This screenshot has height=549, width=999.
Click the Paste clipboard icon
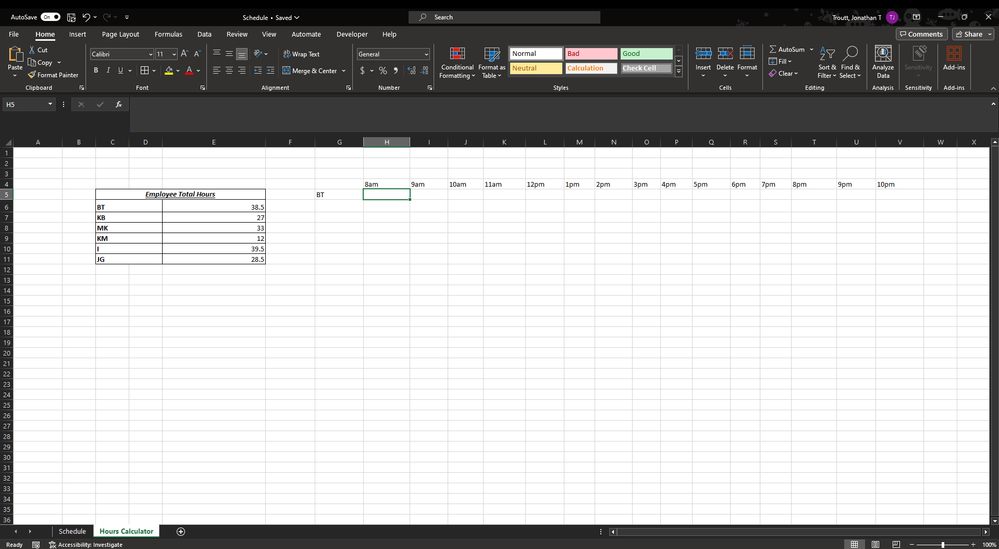point(15,55)
